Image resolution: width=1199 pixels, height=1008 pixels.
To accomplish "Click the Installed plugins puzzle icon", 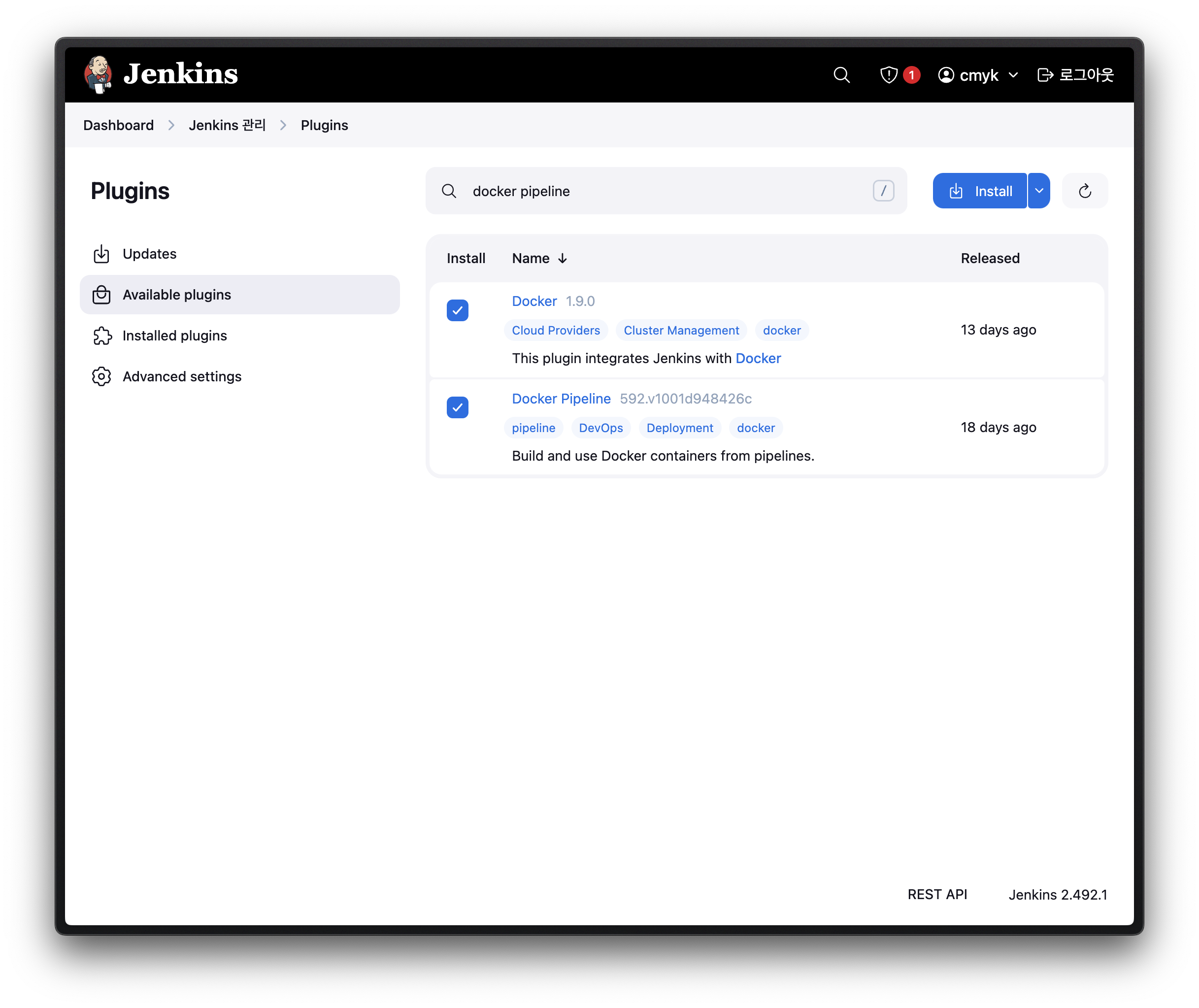I will (101, 336).
